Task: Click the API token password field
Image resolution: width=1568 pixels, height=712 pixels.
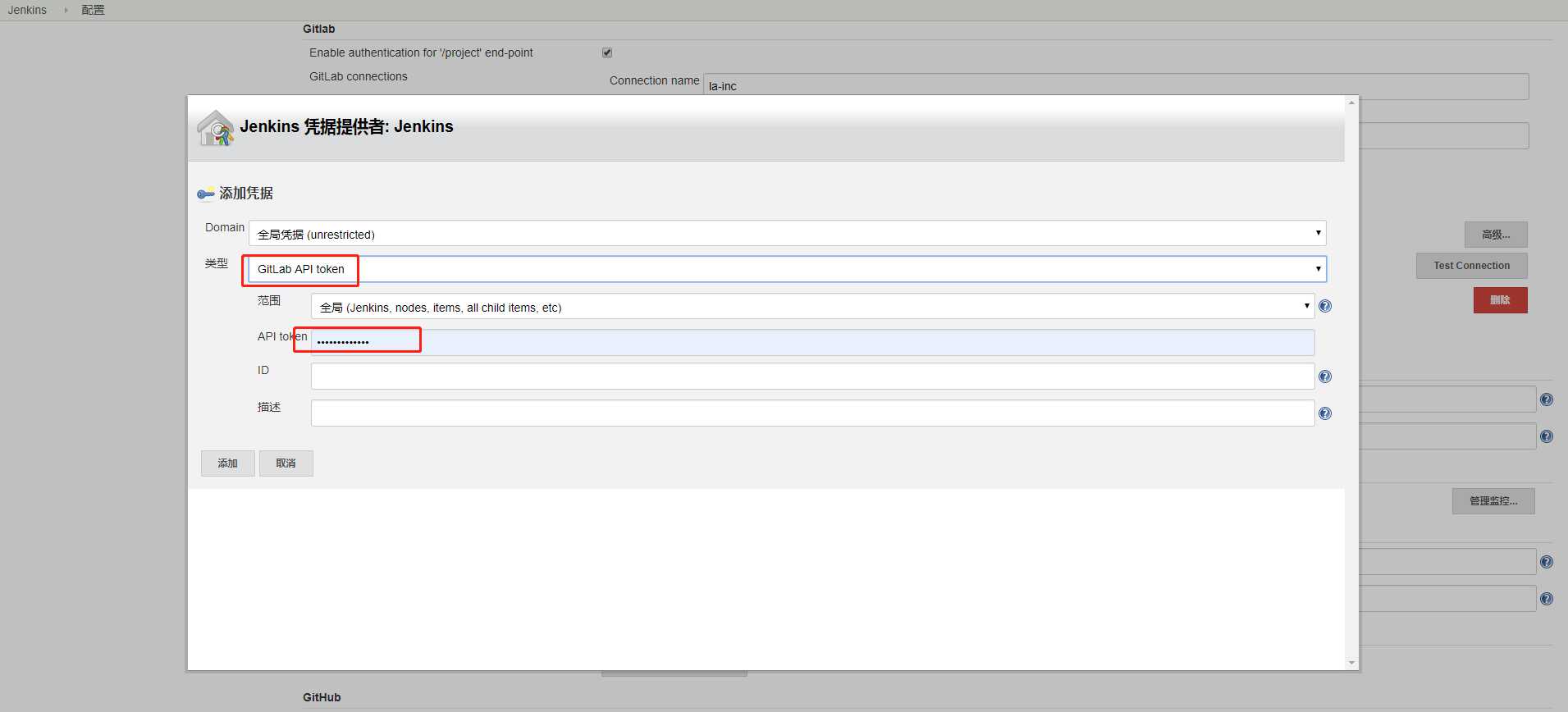Action: [812, 342]
